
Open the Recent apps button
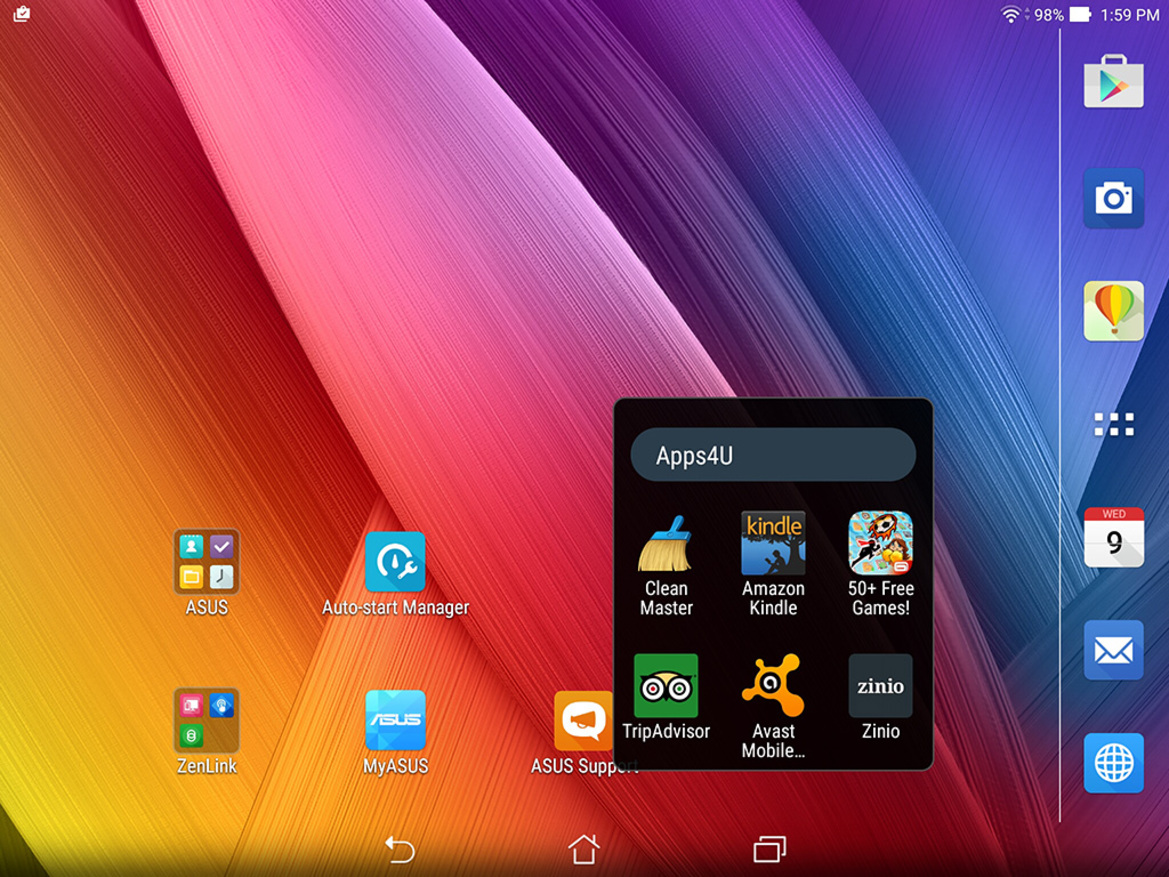click(x=769, y=849)
